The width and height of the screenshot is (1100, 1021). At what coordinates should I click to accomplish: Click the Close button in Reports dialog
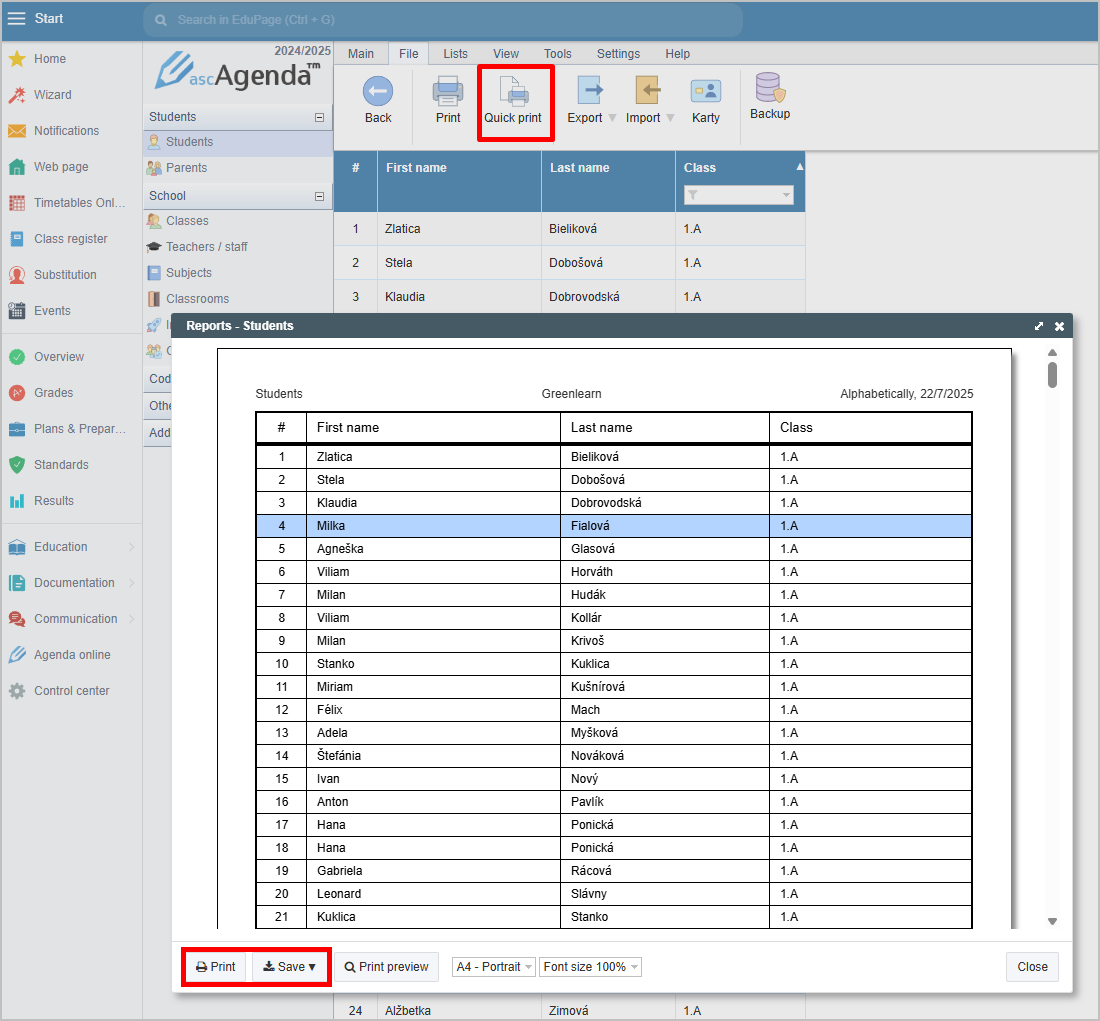pos(1032,966)
